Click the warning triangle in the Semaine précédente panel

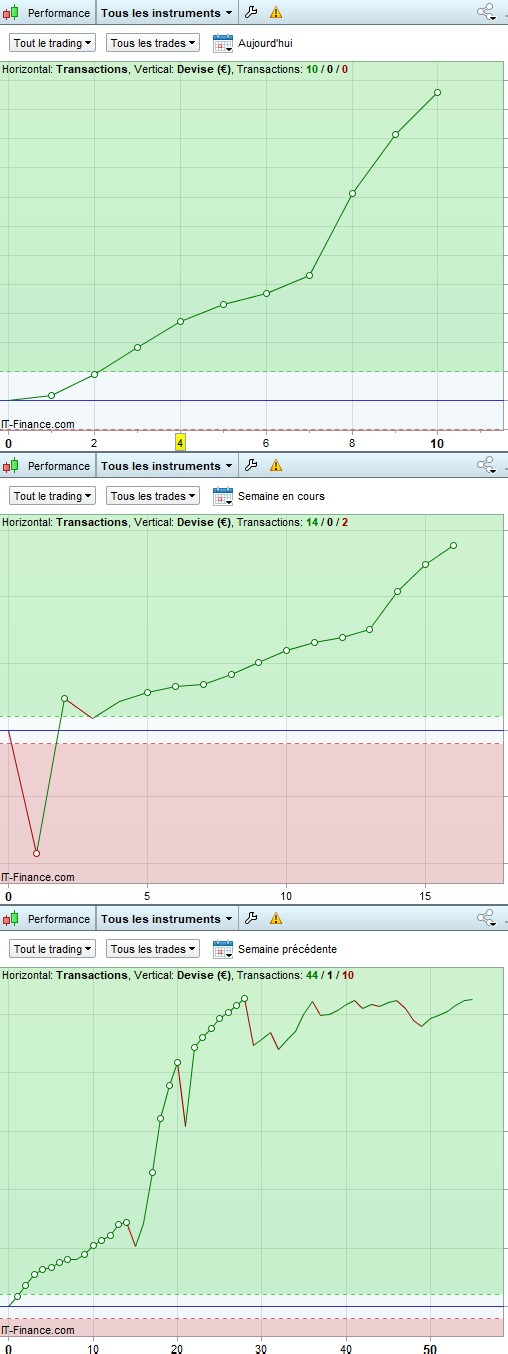(x=276, y=918)
